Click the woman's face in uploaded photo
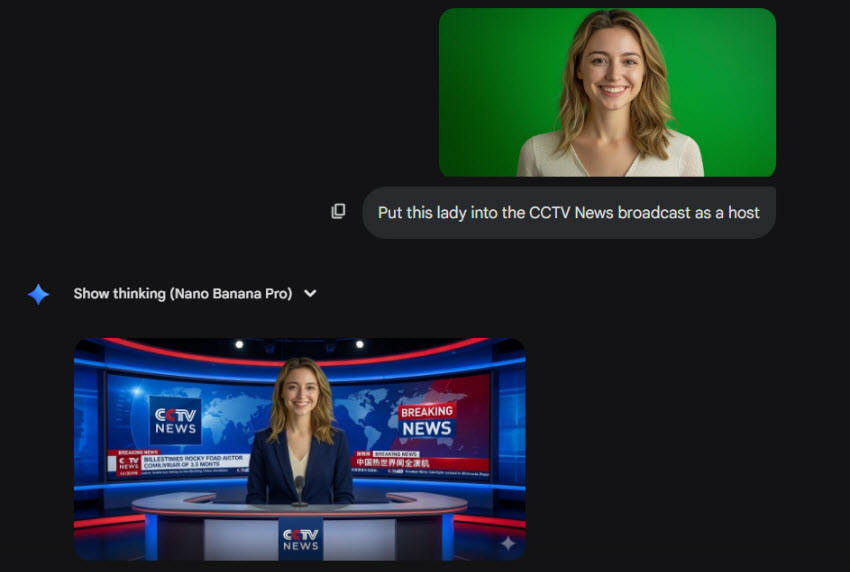 pyautogui.click(x=609, y=68)
